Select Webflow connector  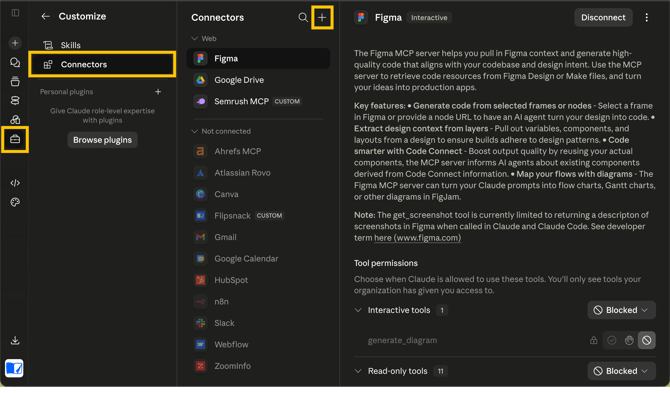coord(258,344)
